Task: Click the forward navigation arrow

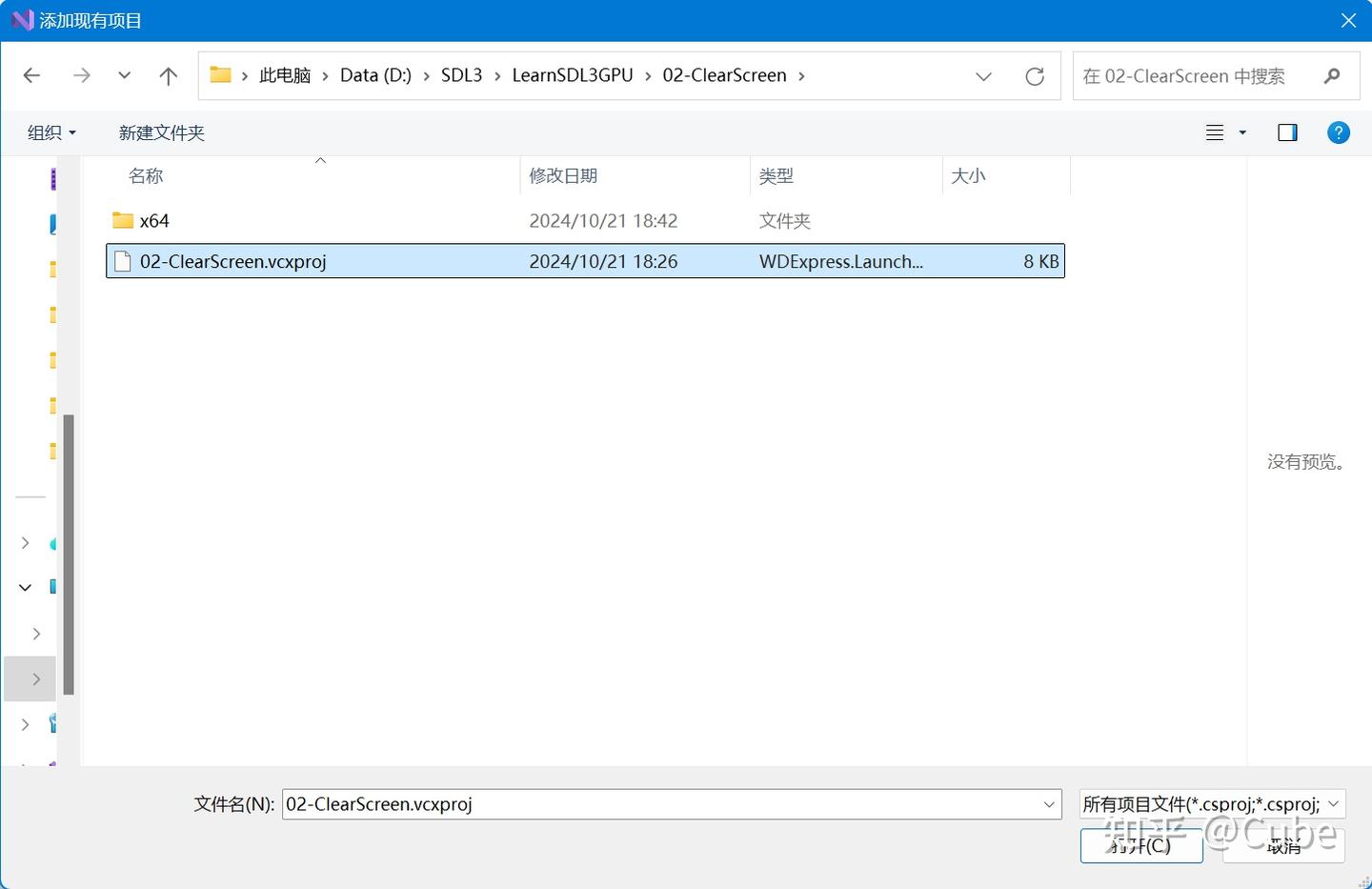Action: point(82,75)
